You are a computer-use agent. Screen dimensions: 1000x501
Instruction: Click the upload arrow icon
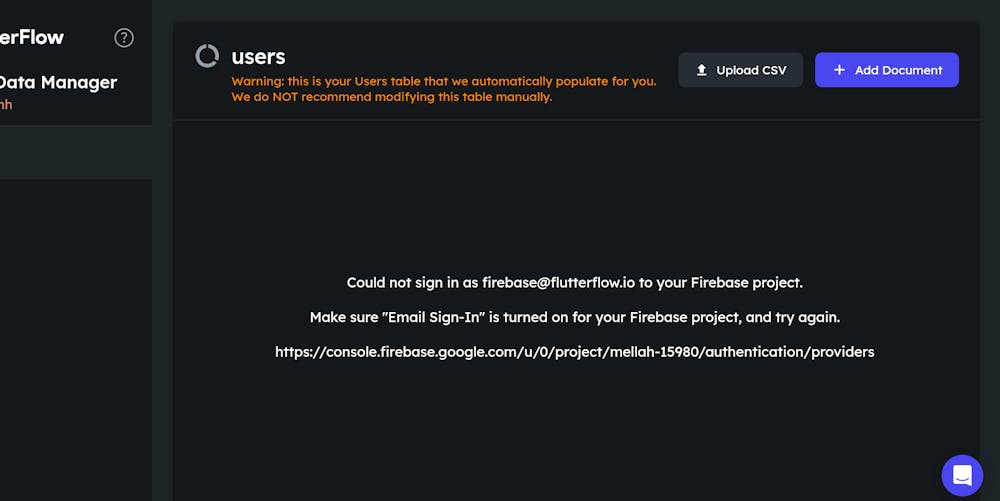[x=702, y=70]
